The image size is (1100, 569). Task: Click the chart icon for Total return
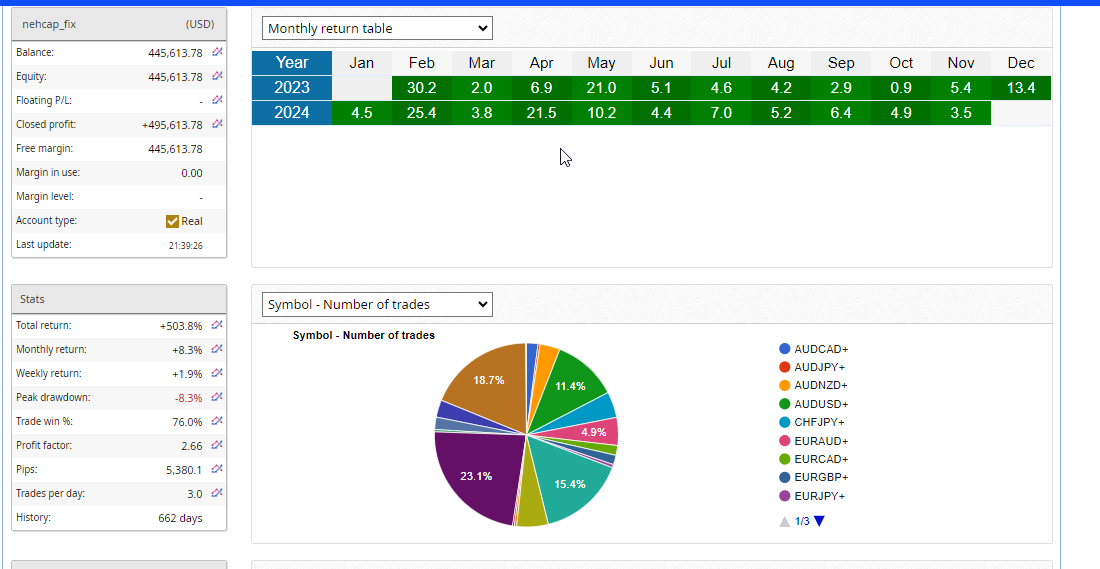click(217, 325)
